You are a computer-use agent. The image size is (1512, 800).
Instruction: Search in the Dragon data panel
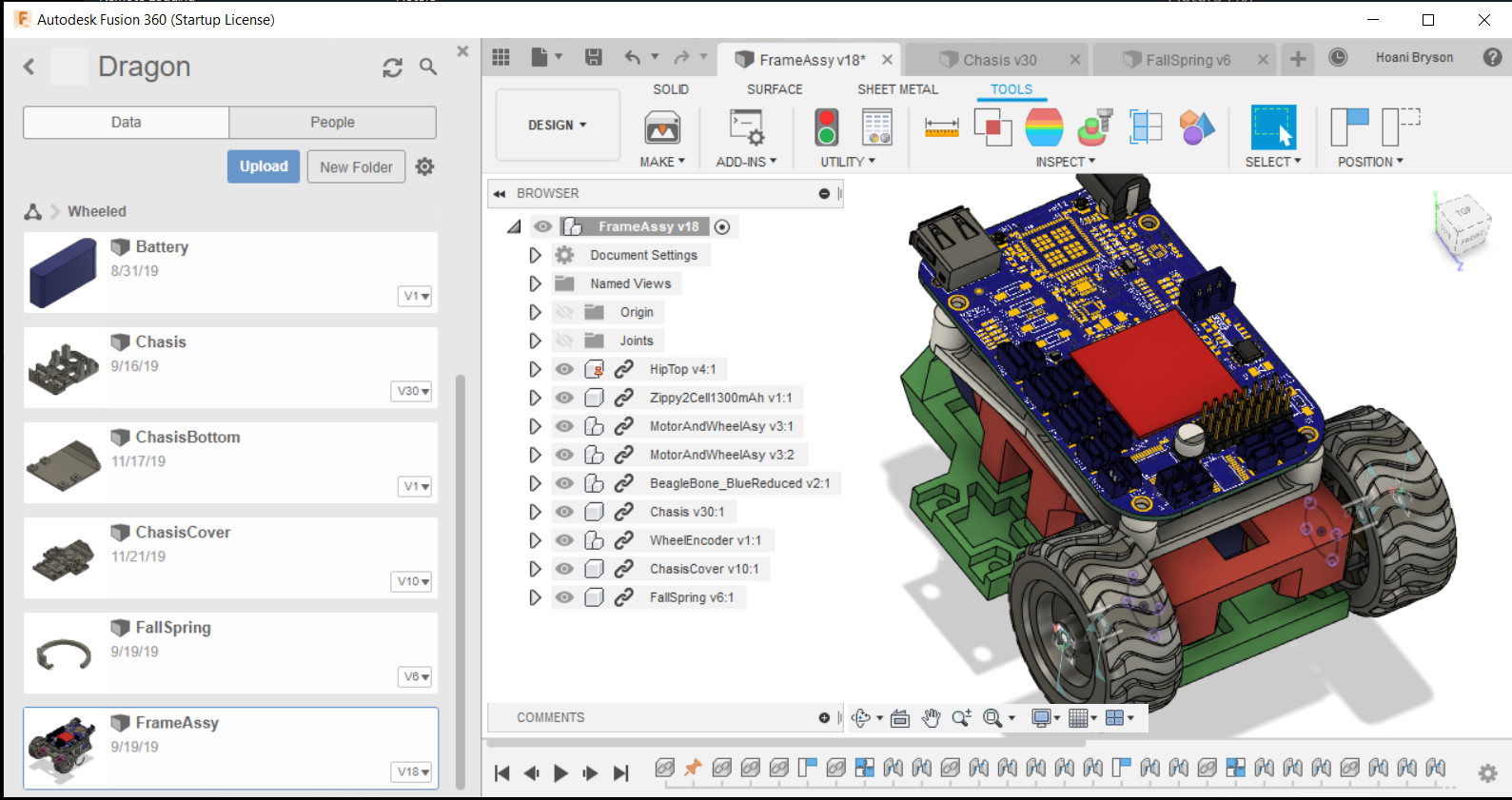point(428,67)
